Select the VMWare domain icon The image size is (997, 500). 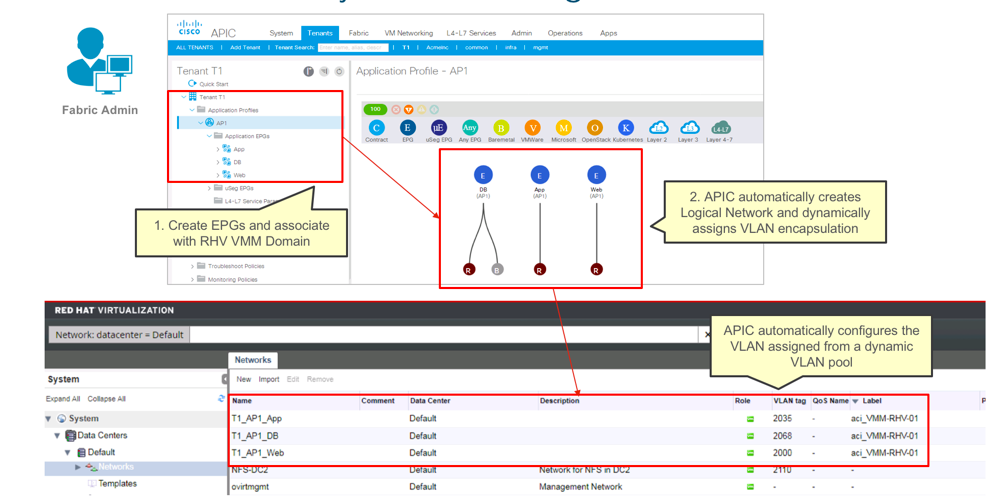(x=532, y=128)
